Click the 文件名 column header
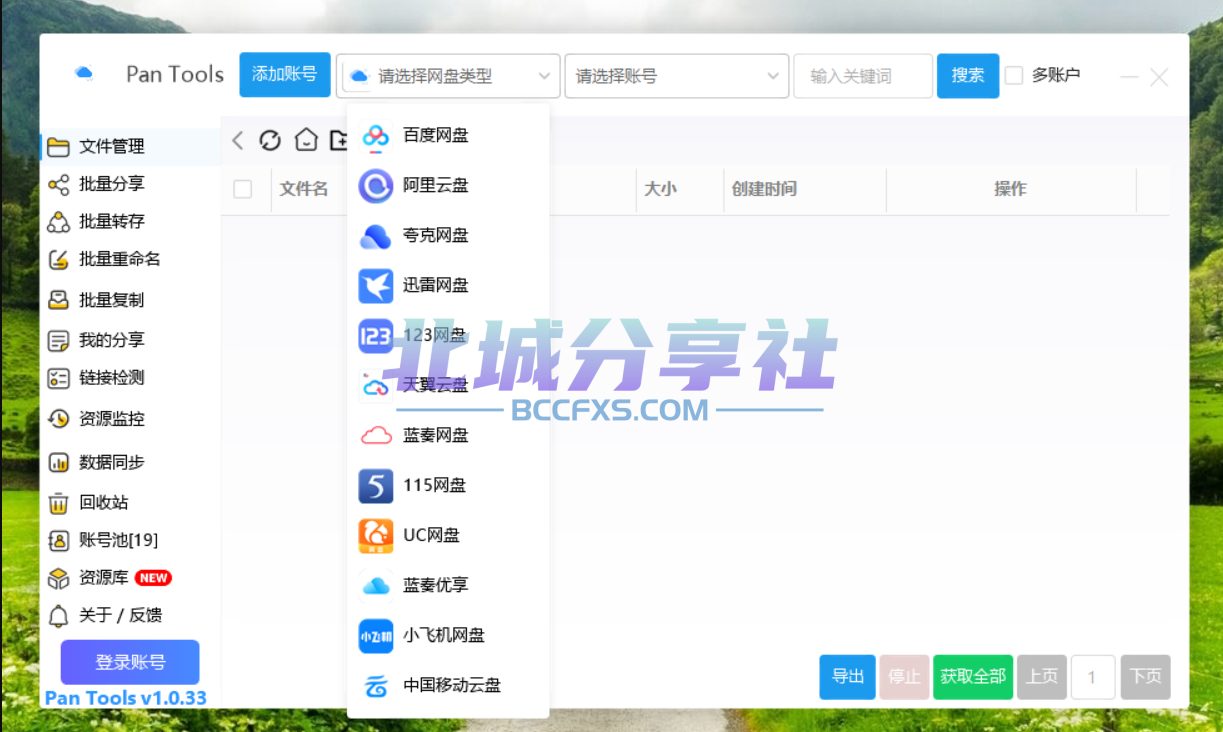This screenshot has height=732, width=1223. [x=304, y=189]
